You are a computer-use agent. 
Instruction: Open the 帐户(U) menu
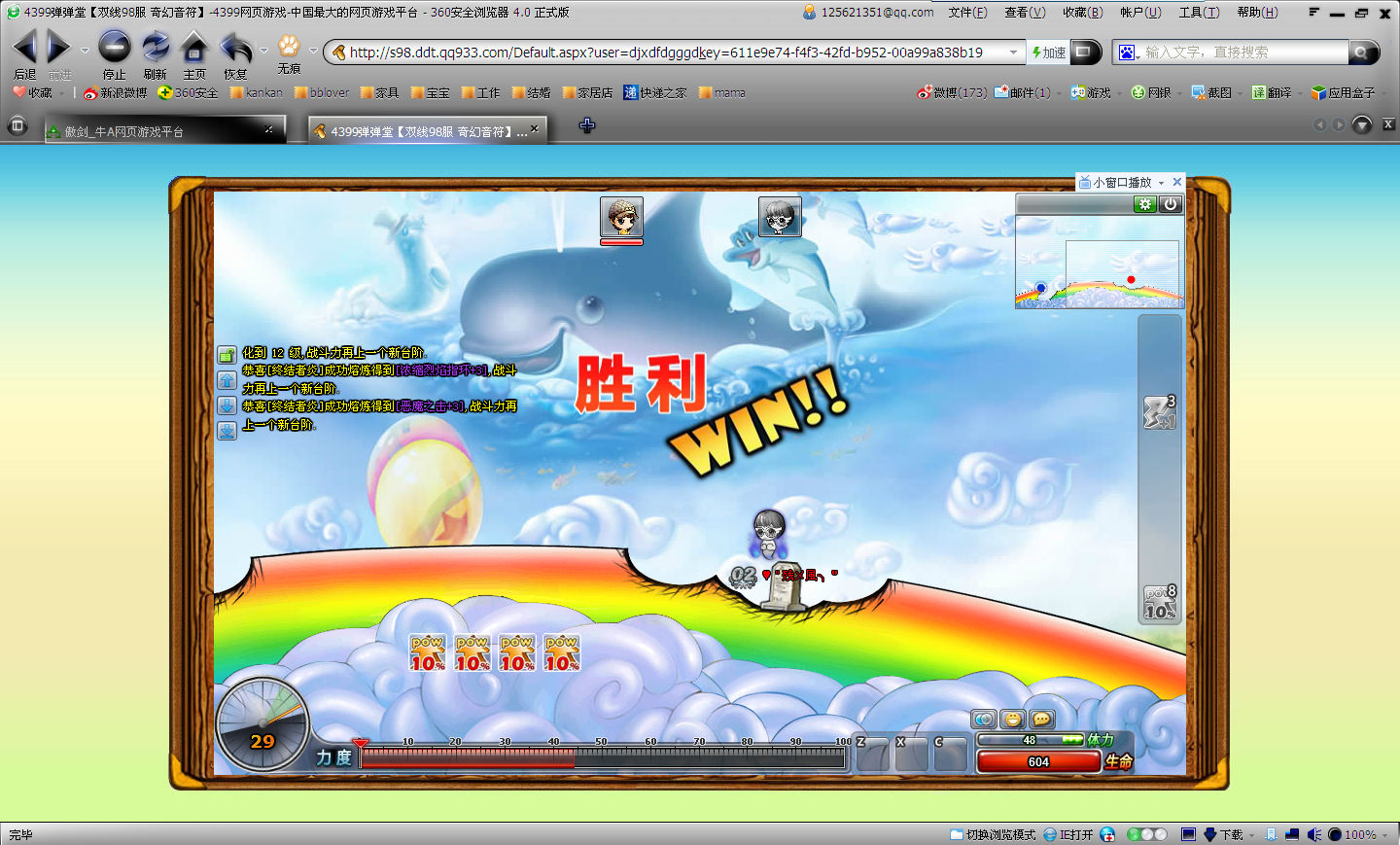pyautogui.click(x=1140, y=13)
